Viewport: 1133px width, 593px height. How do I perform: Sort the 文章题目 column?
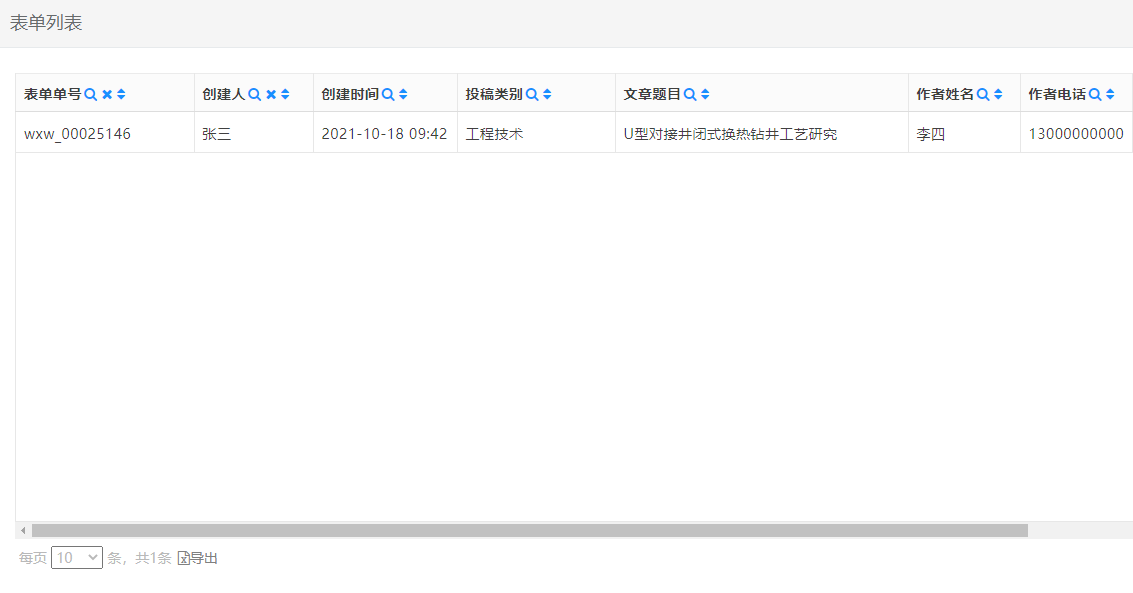click(705, 94)
